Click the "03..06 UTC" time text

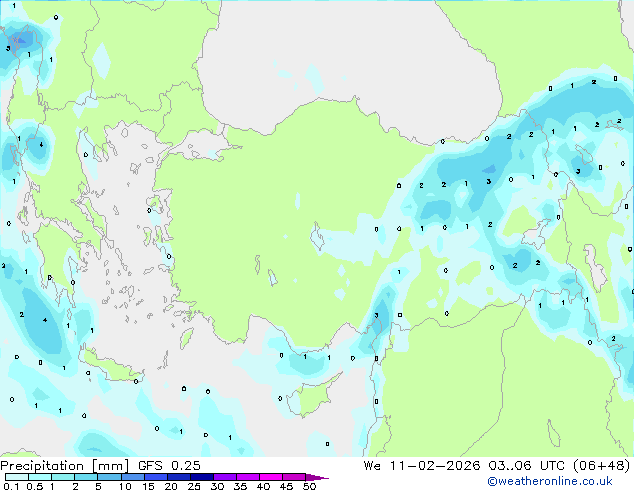coord(526,466)
